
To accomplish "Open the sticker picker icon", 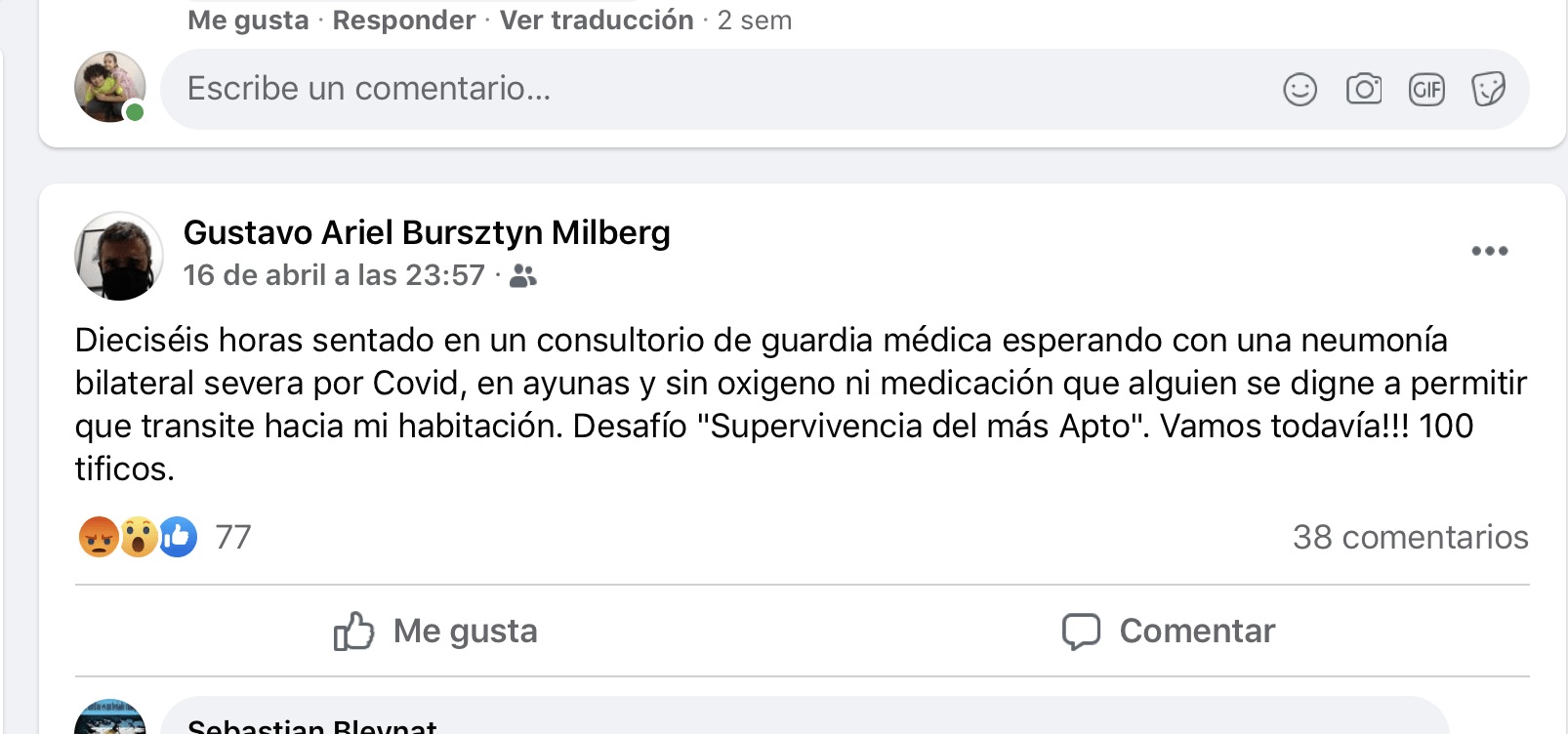I will [1488, 90].
